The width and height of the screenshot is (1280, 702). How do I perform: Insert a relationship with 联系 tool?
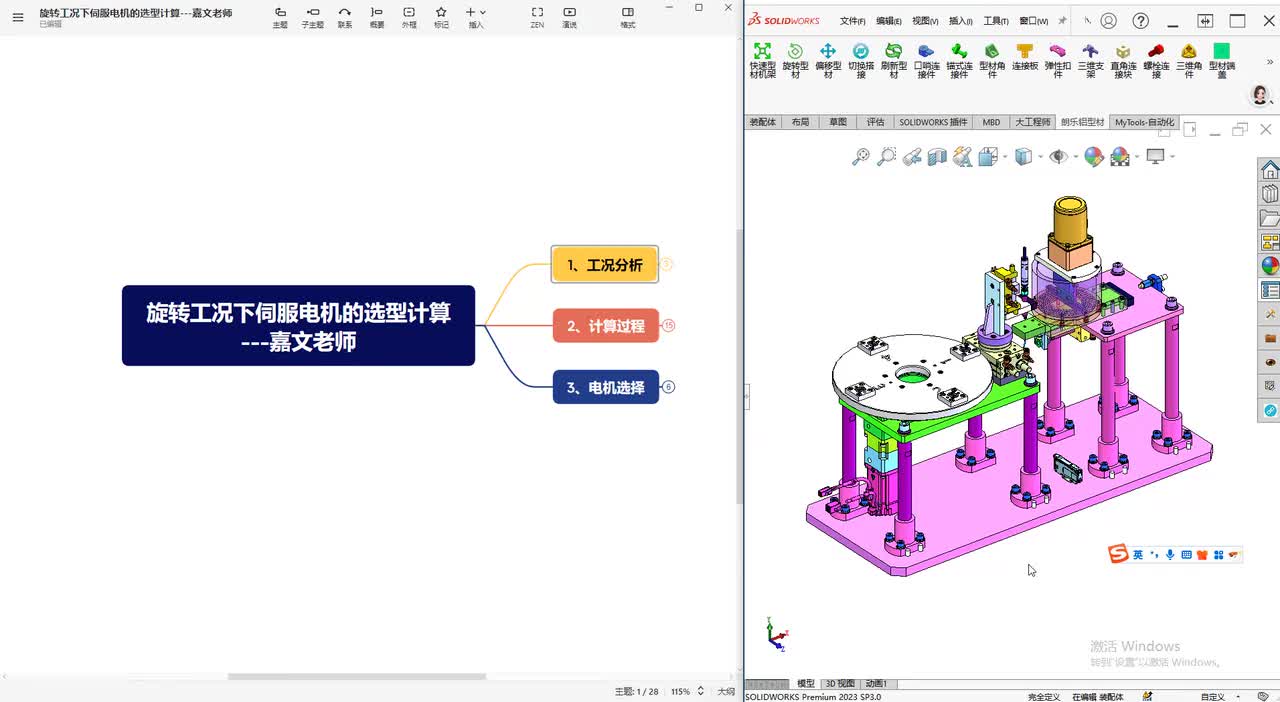pyautogui.click(x=345, y=17)
